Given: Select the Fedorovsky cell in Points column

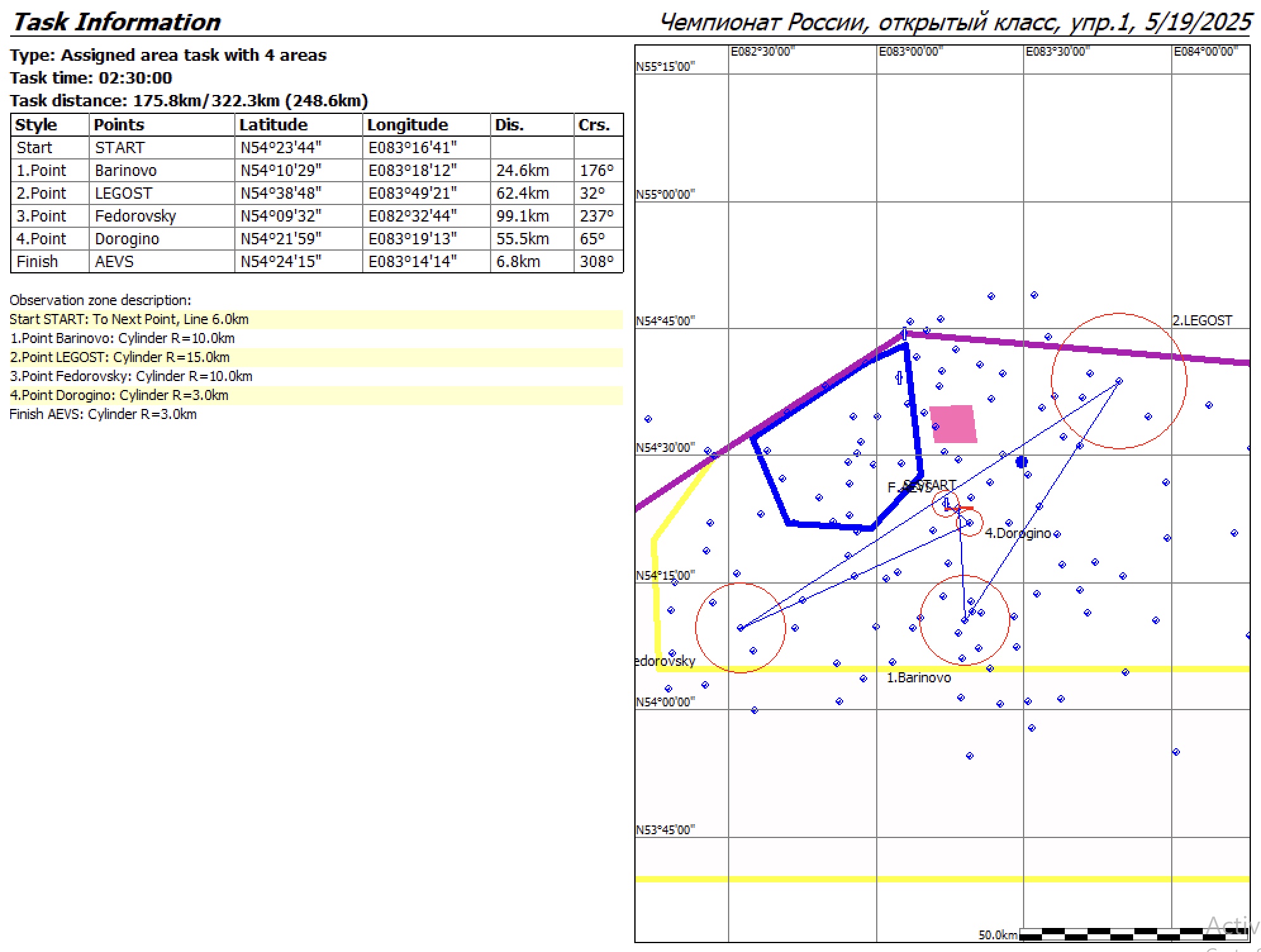Looking at the screenshot, I should (135, 216).
